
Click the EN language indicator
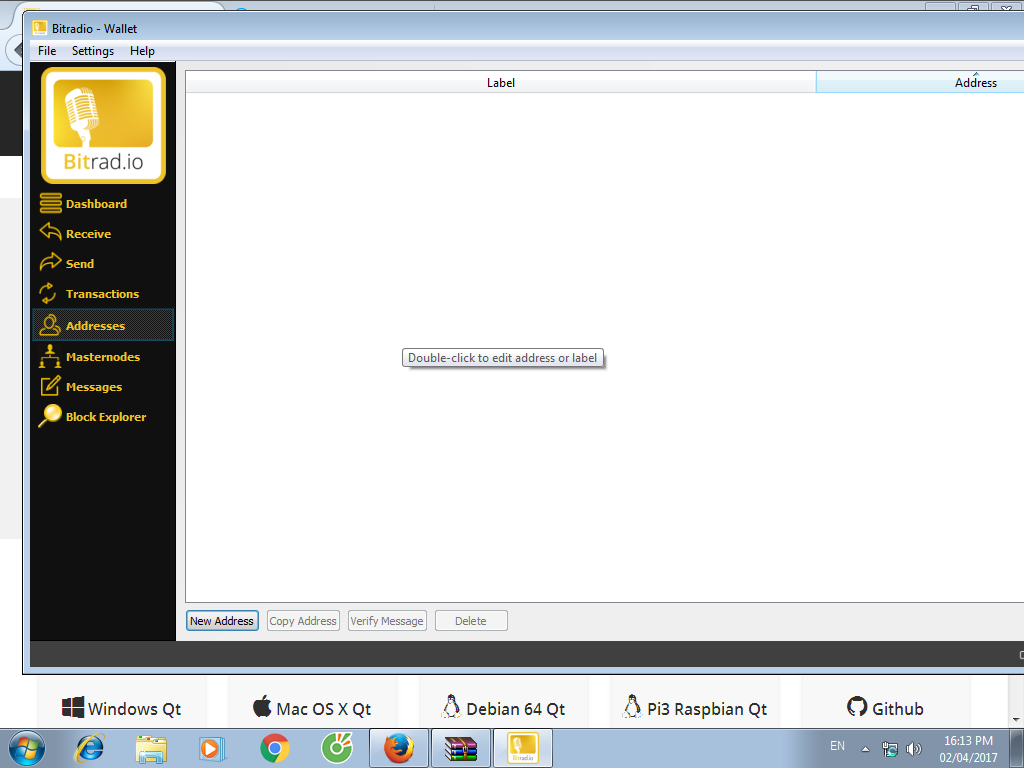[837, 746]
